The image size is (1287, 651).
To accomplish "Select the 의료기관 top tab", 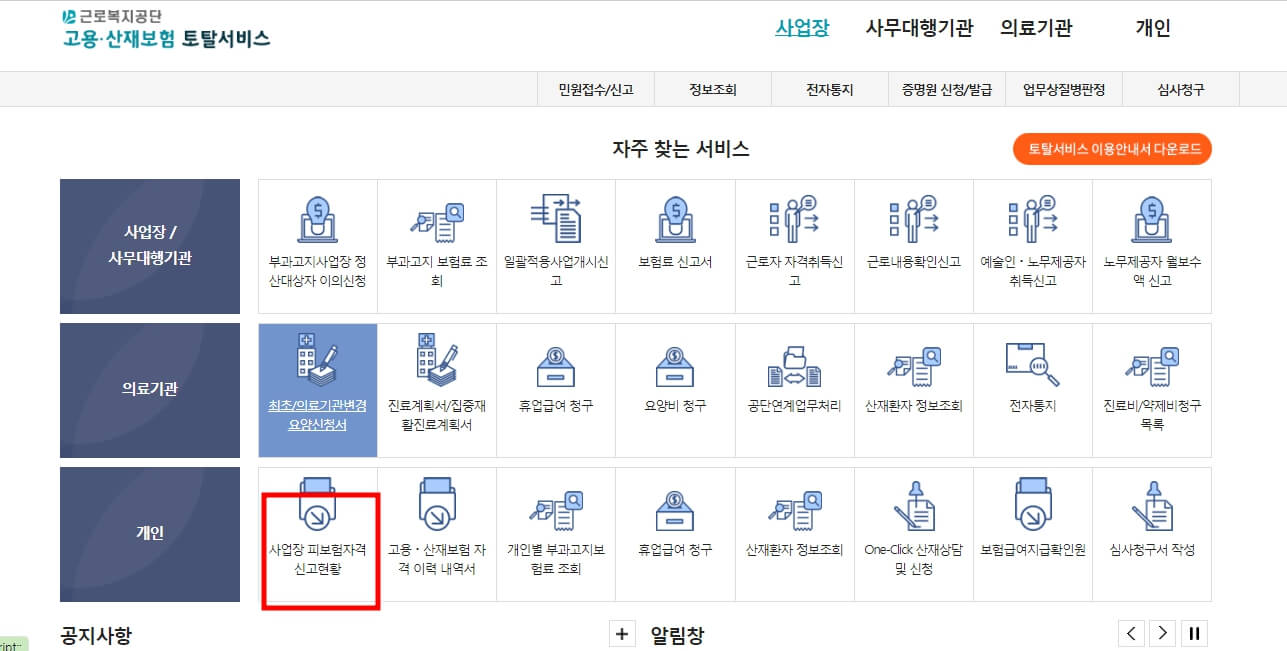I will pyautogui.click(x=1036, y=28).
